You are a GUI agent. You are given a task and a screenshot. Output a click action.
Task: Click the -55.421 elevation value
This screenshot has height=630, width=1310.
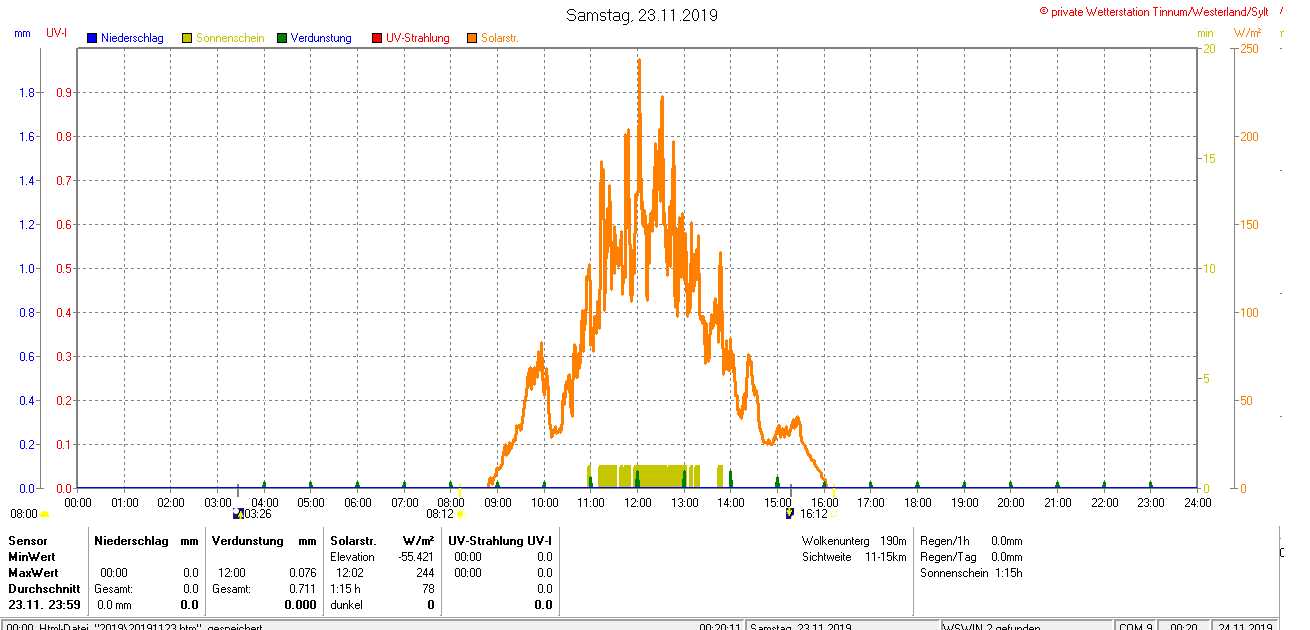(415, 557)
